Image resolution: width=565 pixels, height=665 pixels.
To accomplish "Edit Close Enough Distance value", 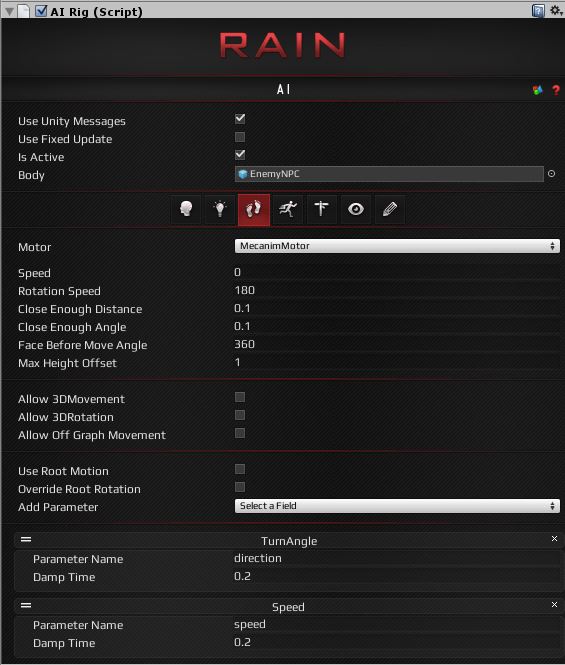I will click(397, 308).
